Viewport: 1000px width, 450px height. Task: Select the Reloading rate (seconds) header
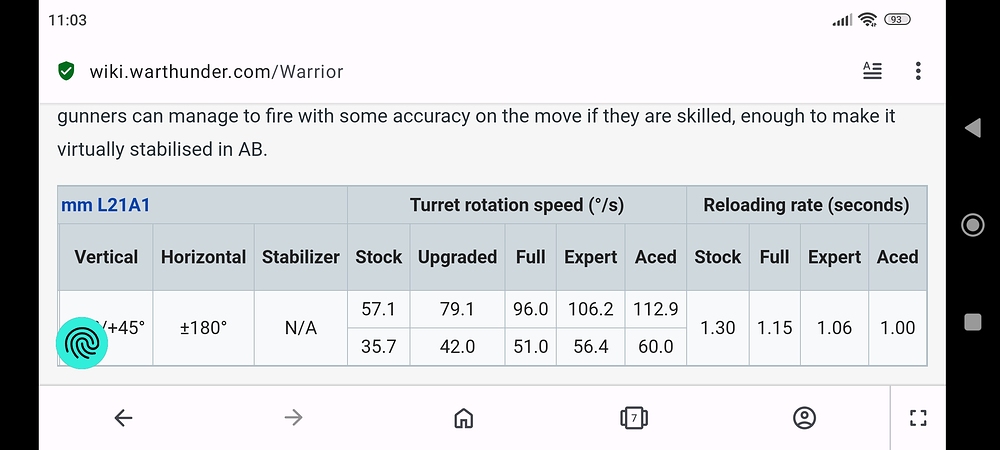[x=806, y=205]
